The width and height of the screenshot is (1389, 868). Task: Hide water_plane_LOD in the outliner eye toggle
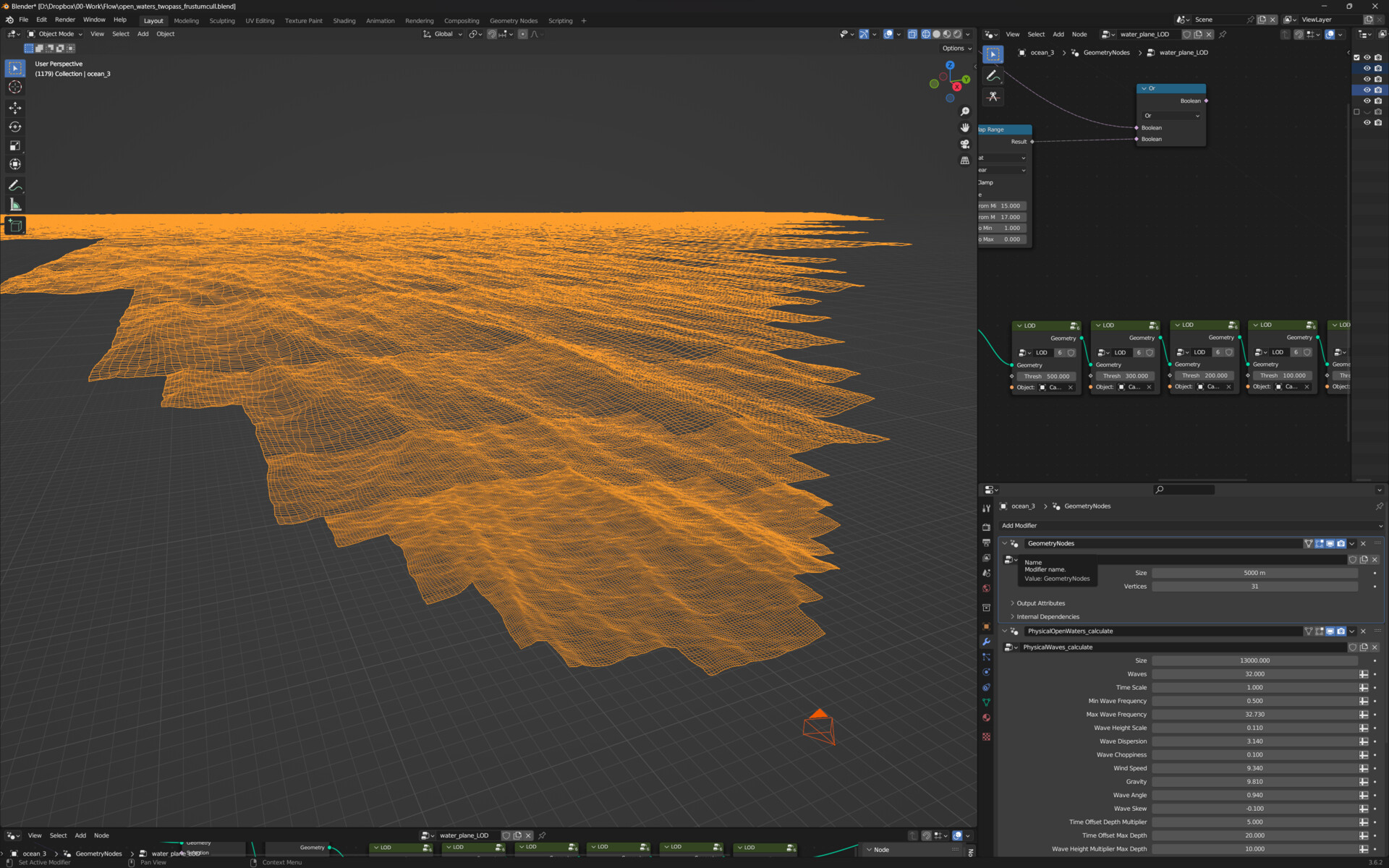click(1367, 90)
